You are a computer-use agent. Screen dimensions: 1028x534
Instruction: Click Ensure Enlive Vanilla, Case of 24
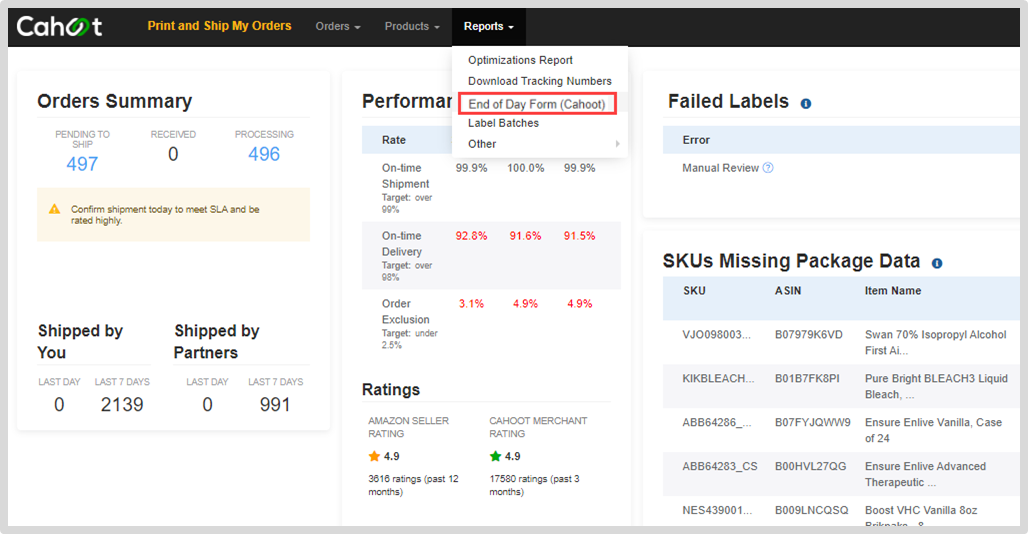coord(933,430)
